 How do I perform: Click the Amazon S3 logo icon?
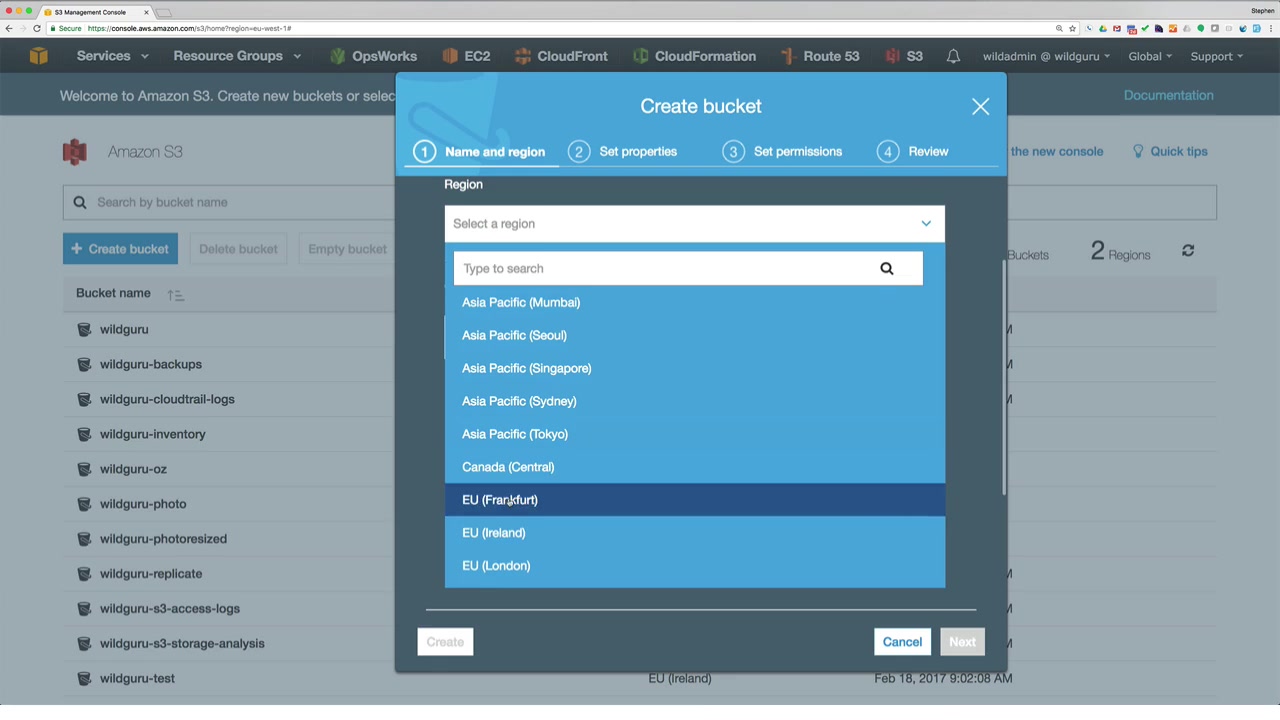[74, 152]
